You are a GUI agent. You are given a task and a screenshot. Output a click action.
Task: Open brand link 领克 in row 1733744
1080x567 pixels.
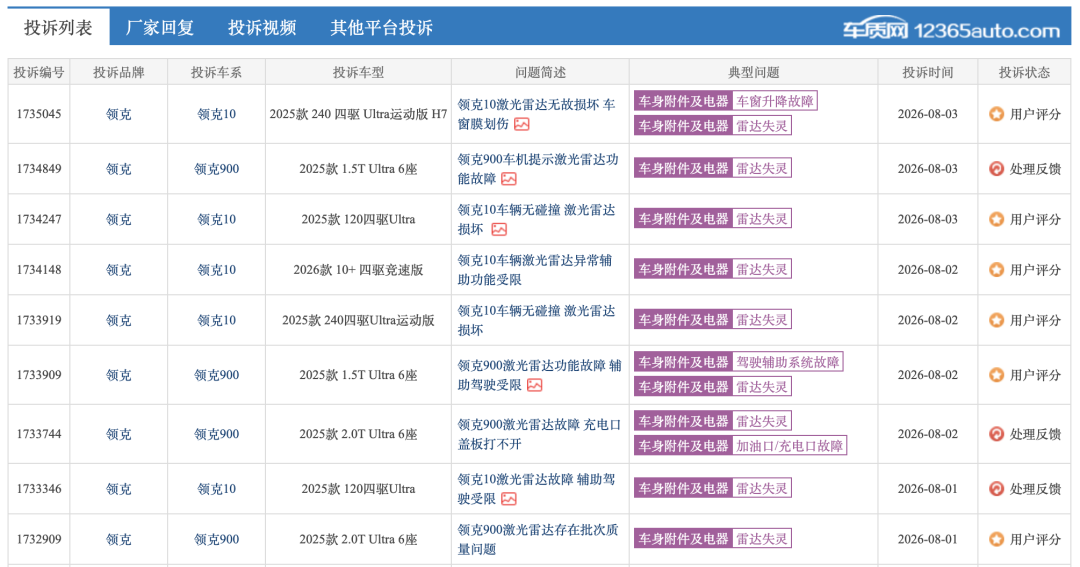118,434
